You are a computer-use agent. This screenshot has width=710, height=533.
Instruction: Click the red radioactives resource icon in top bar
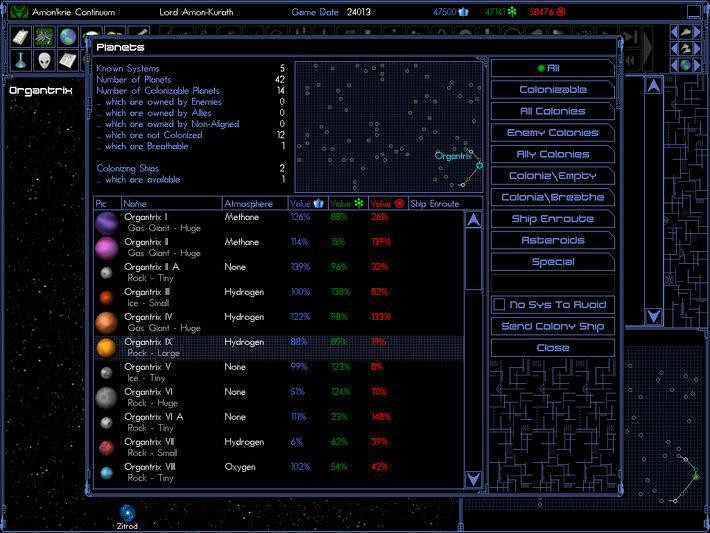(561, 12)
